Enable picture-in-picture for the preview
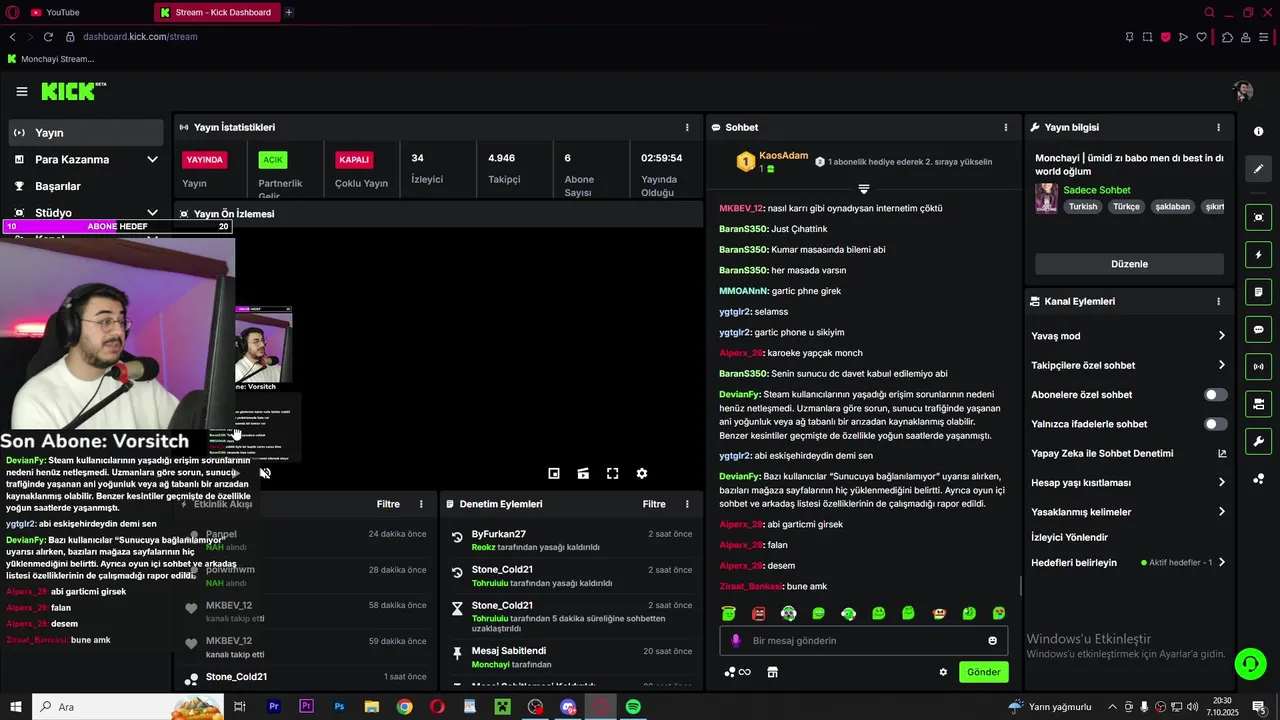This screenshot has height=720, width=1280. pyautogui.click(x=554, y=473)
